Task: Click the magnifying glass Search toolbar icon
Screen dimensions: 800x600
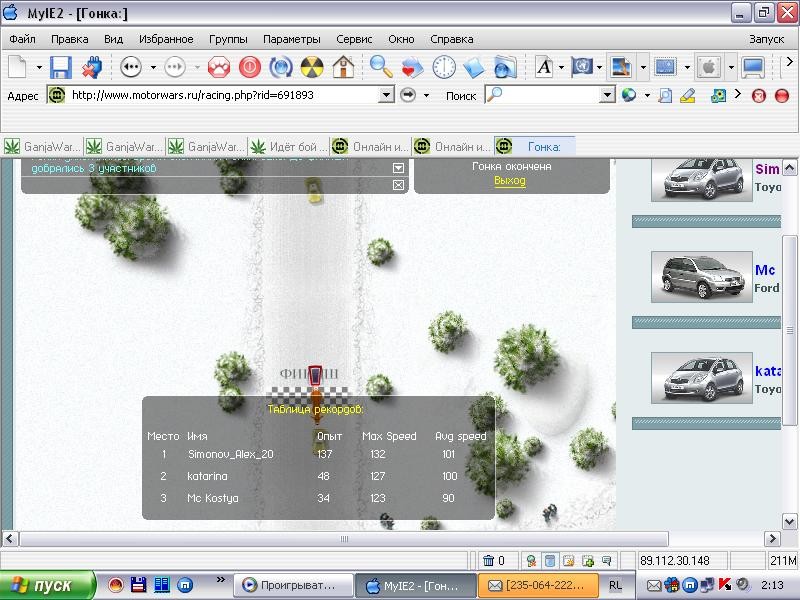Action: point(381,67)
